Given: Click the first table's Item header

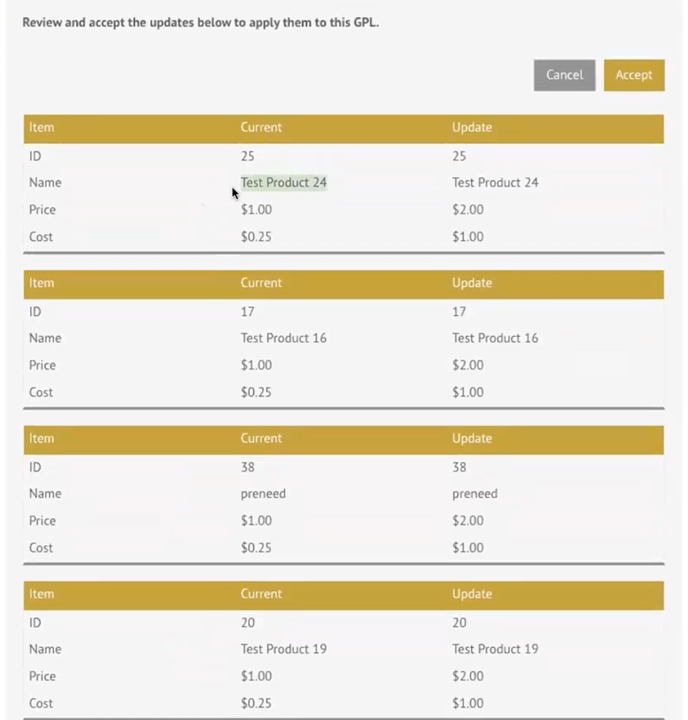Looking at the screenshot, I should point(41,127).
